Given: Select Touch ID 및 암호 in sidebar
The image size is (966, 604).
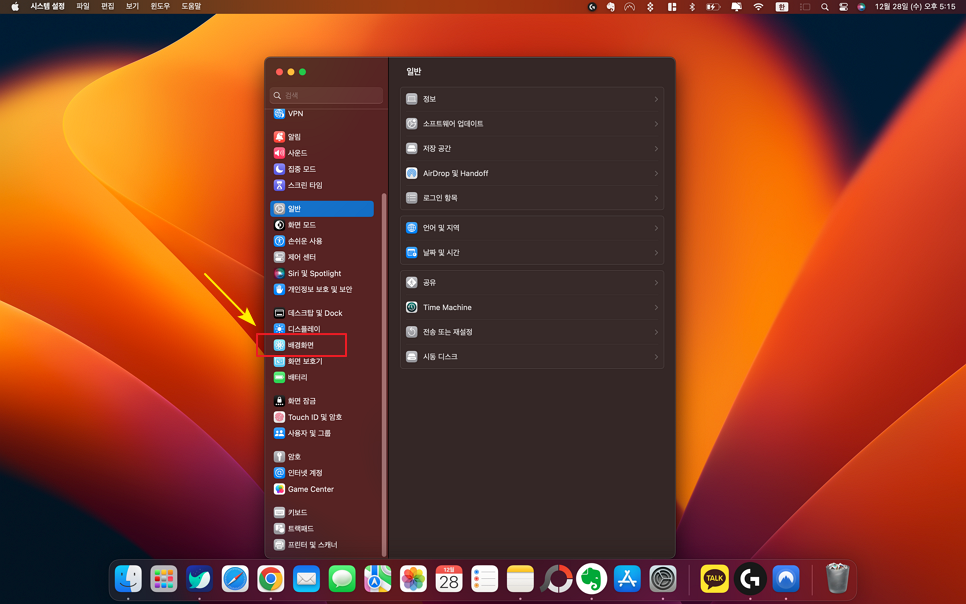Looking at the screenshot, I should pyautogui.click(x=322, y=417).
